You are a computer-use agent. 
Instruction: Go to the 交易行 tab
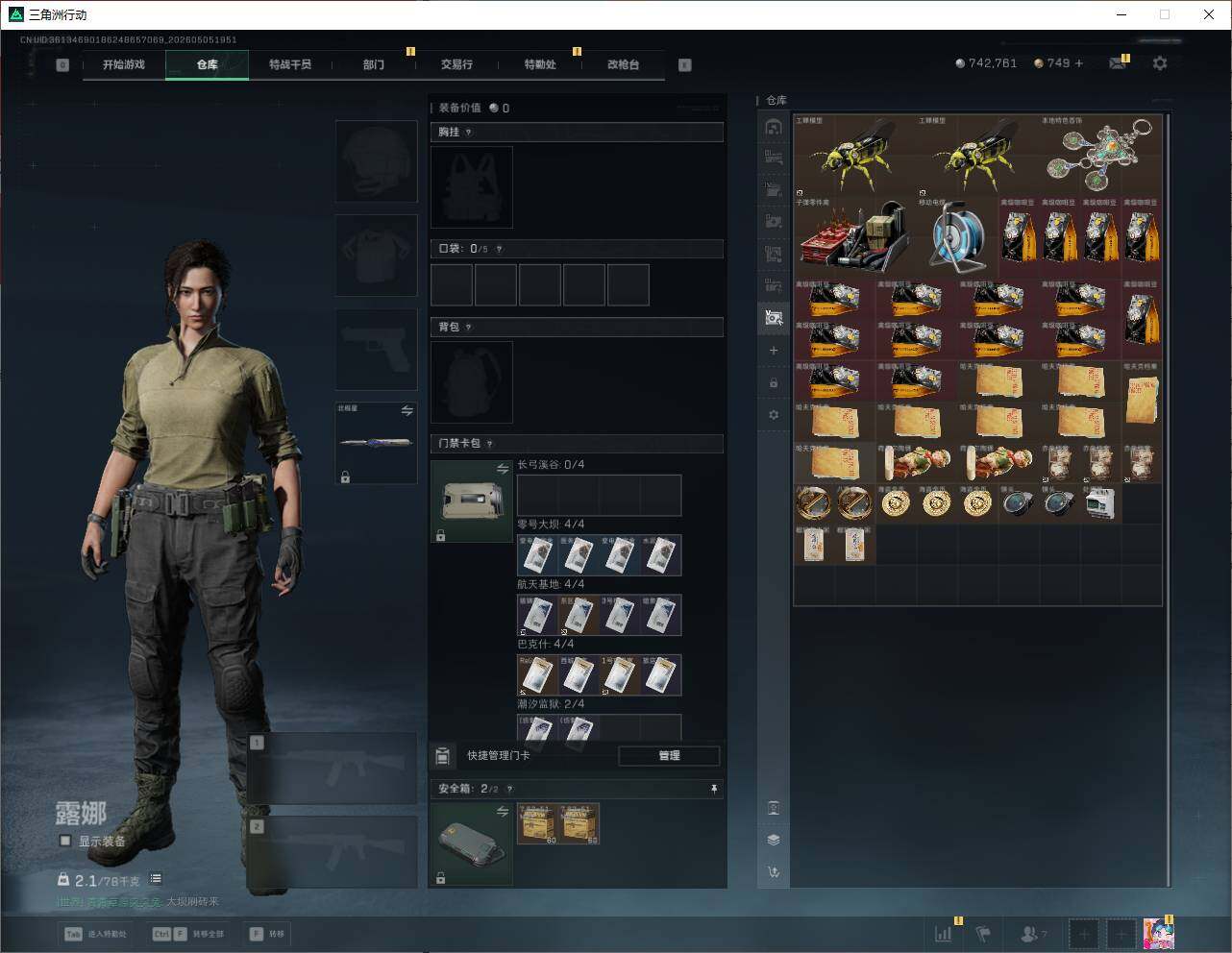456,64
